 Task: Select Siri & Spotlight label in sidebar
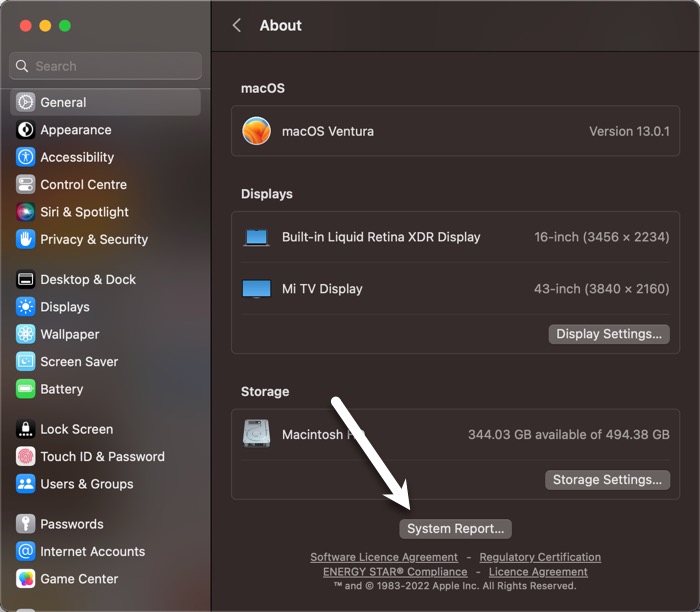coord(84,212)
